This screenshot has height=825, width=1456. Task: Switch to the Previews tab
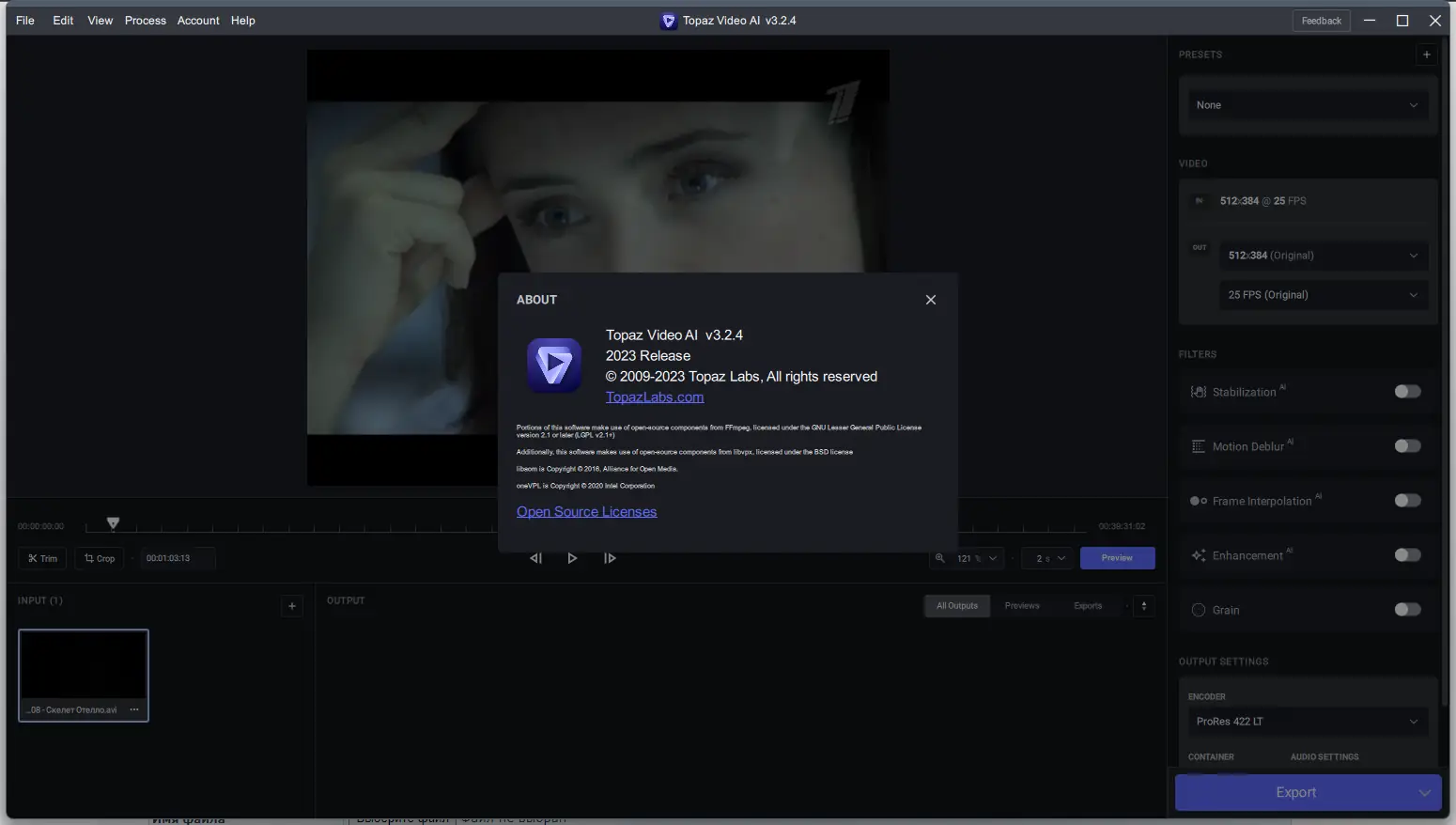pyautogui.click(x=1022, y=606)
